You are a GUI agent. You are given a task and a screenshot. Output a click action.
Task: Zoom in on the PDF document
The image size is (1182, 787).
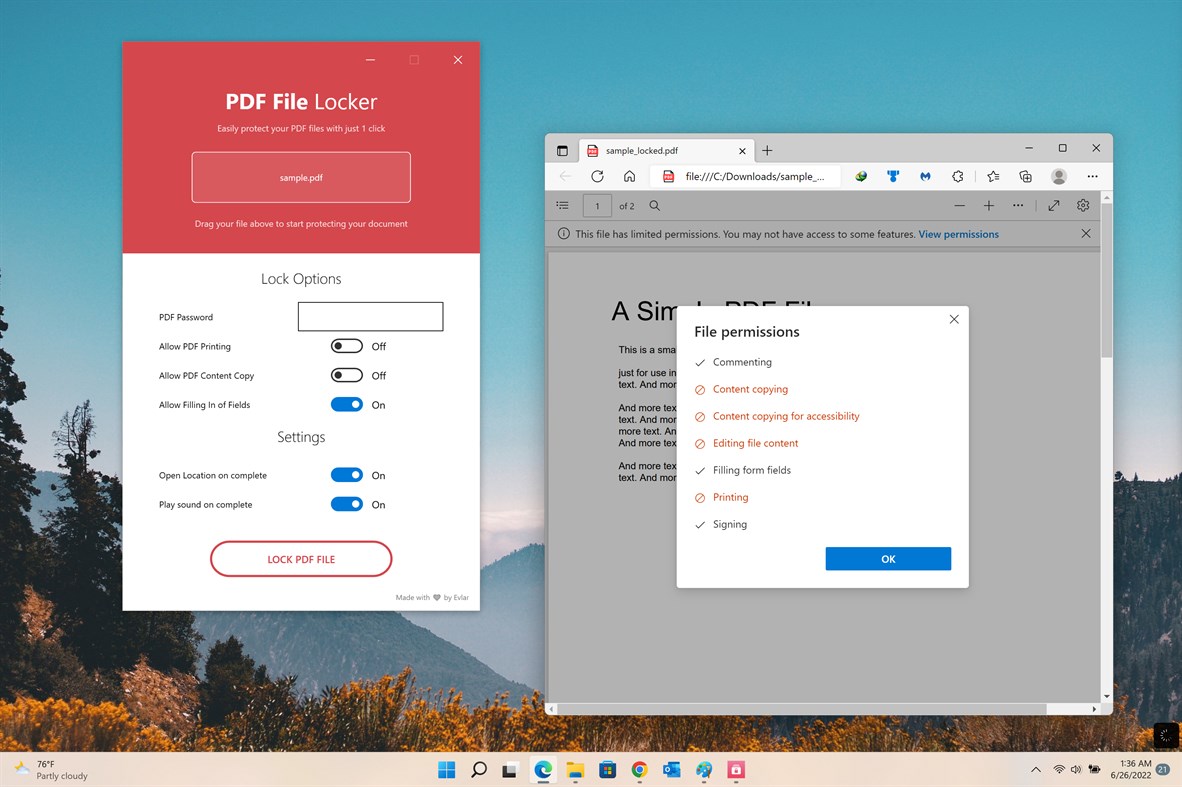click(x=989, y=205)
